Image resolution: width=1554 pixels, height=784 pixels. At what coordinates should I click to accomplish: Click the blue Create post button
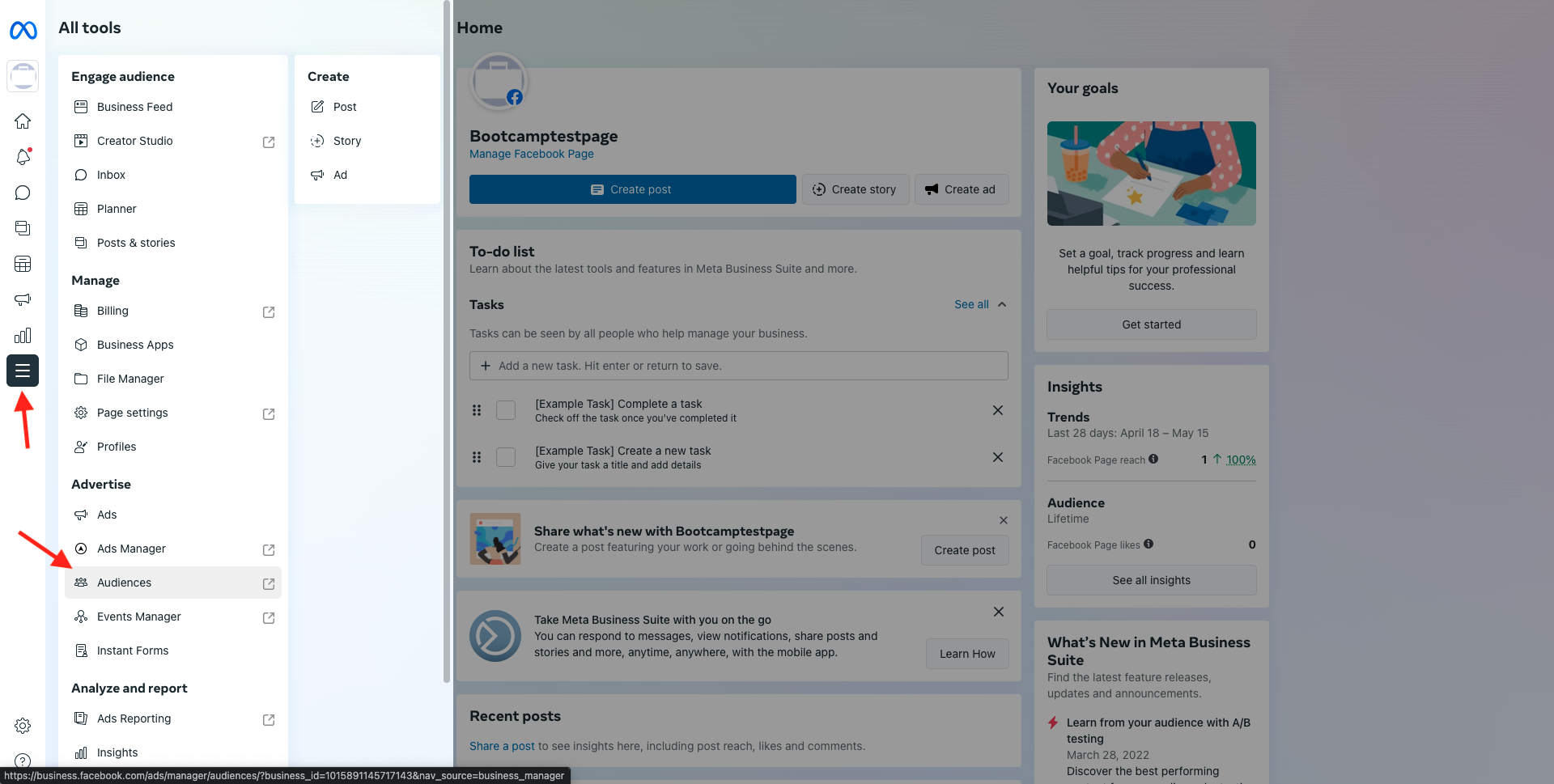(x=633, y=189)
